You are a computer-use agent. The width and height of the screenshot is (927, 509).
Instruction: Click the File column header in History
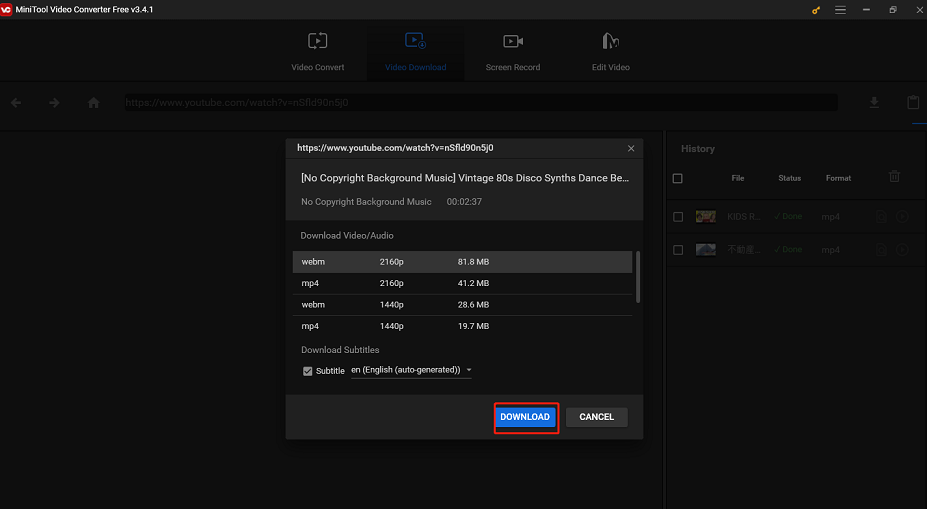point(738,178)
